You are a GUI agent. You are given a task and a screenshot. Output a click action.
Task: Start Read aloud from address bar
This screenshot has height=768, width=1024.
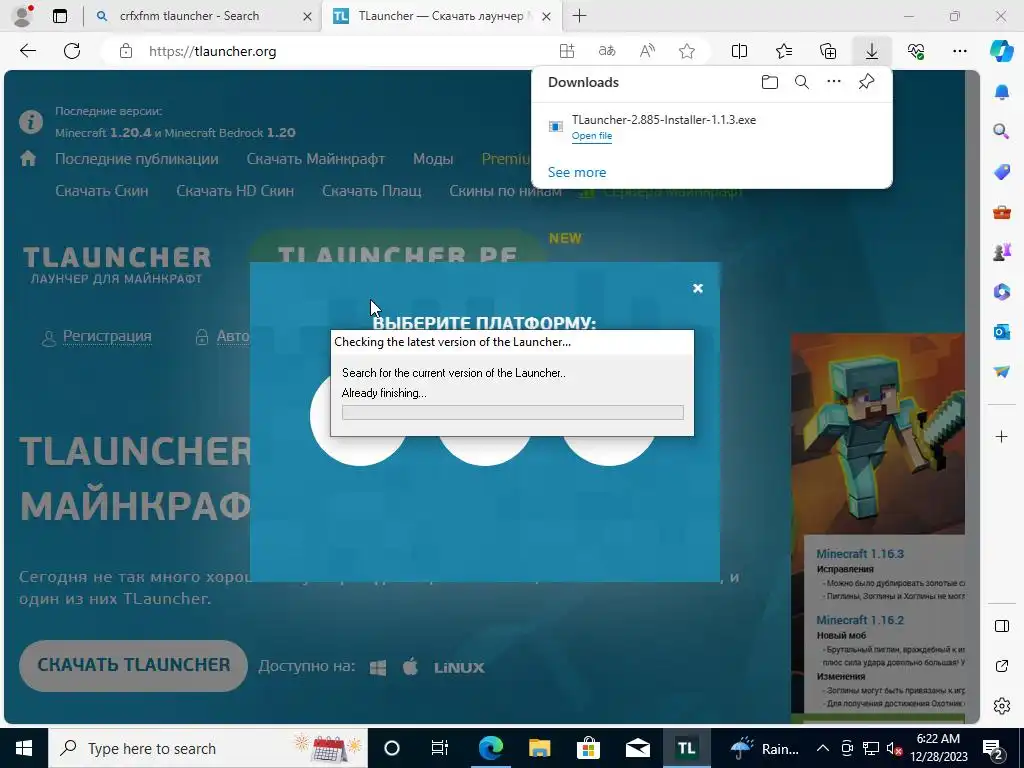[647, 51]
